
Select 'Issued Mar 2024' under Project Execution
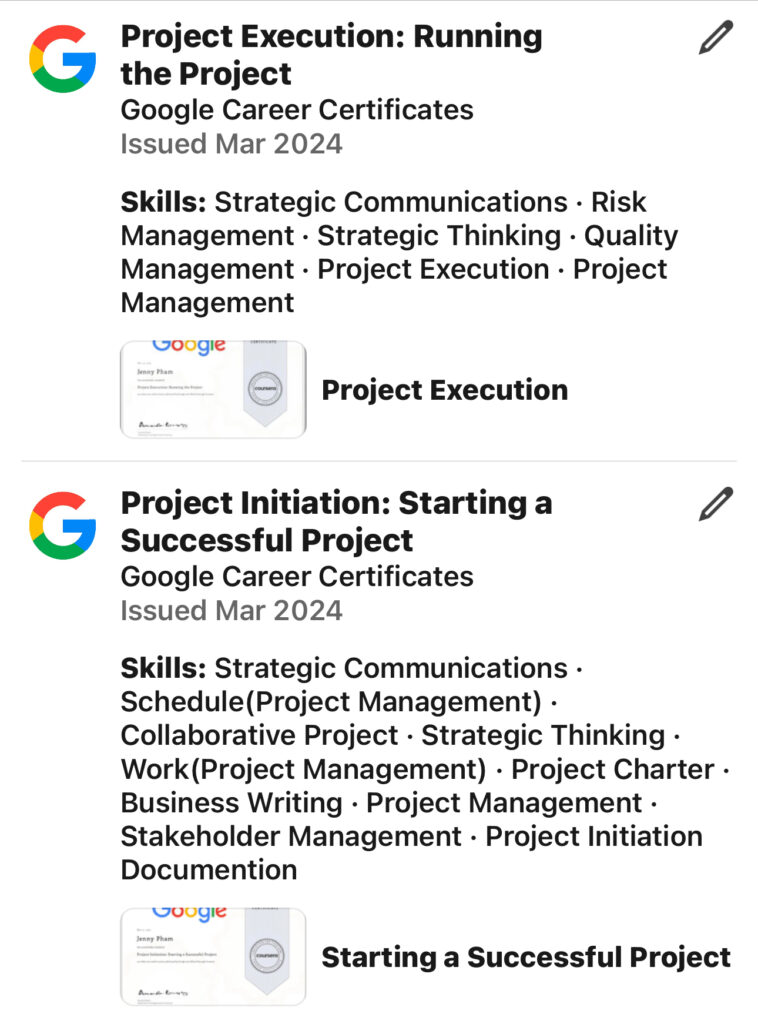coord(231,144)
